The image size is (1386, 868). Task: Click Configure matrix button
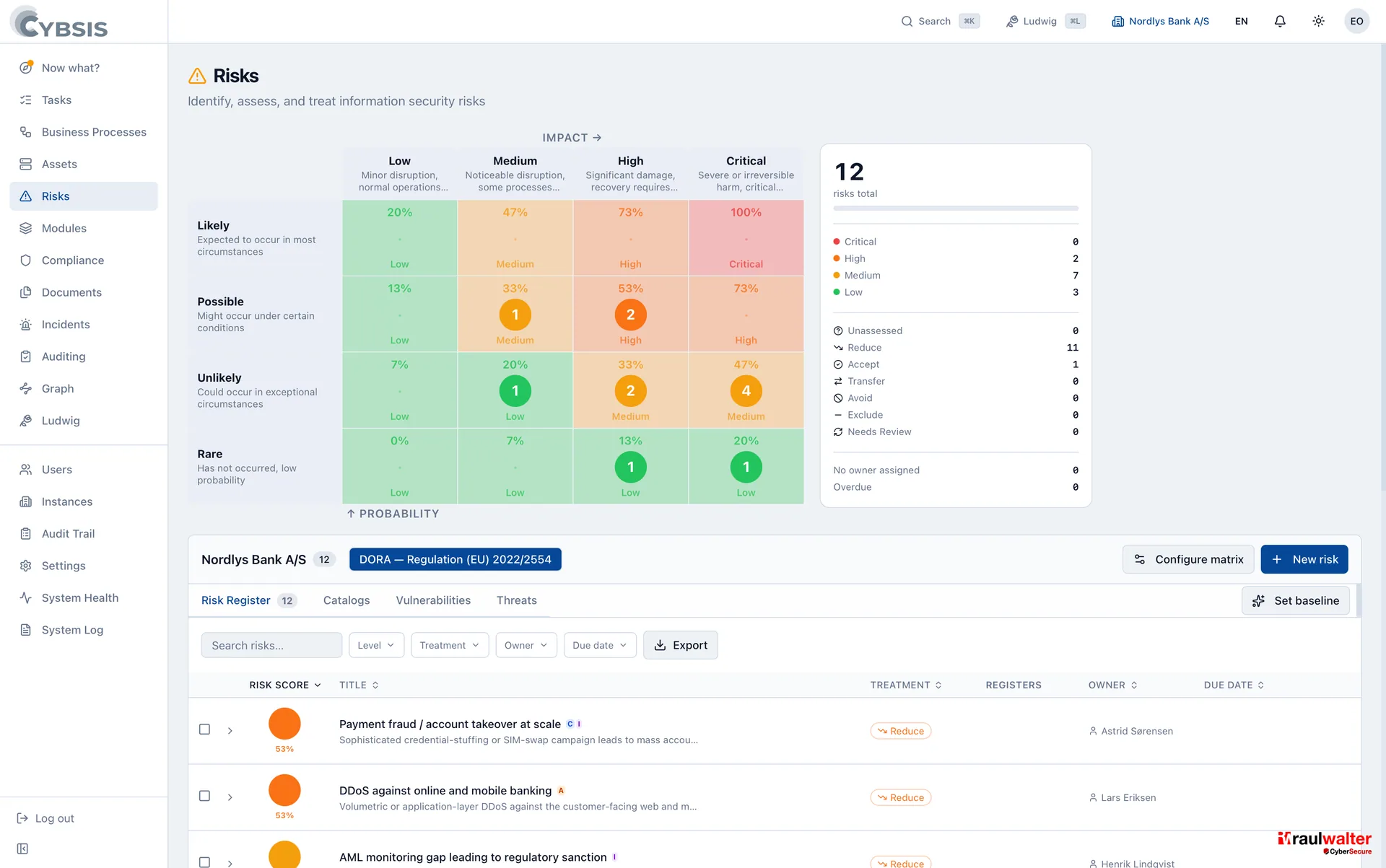tap(1188, 559)
